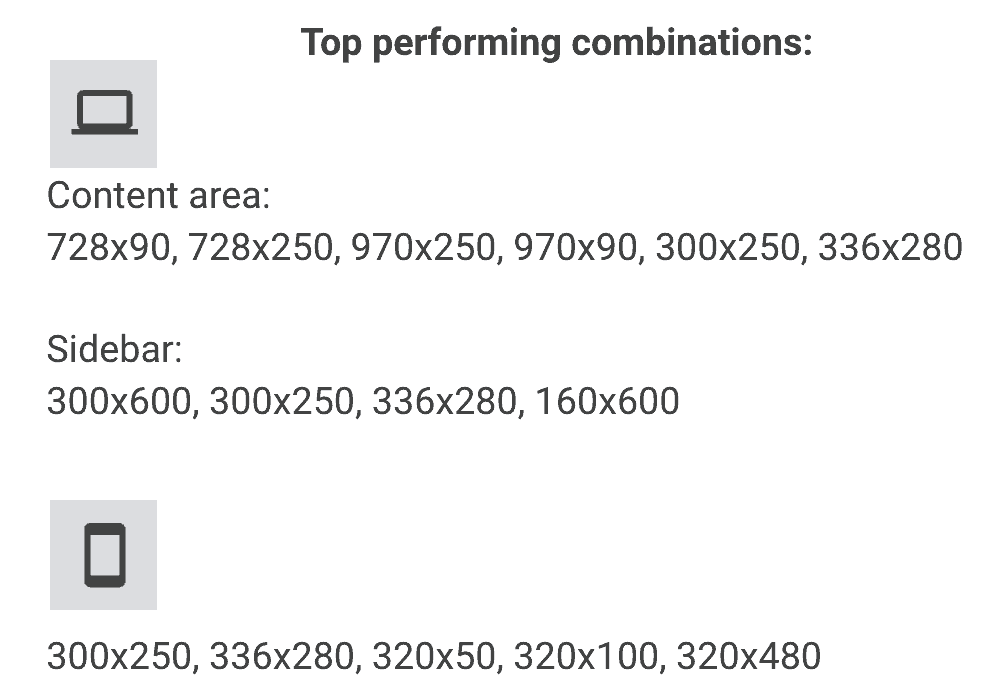This screenshot has width=1000, height=694.
Task: Click the 300x600 sidebar size
Action: point(118,401)
